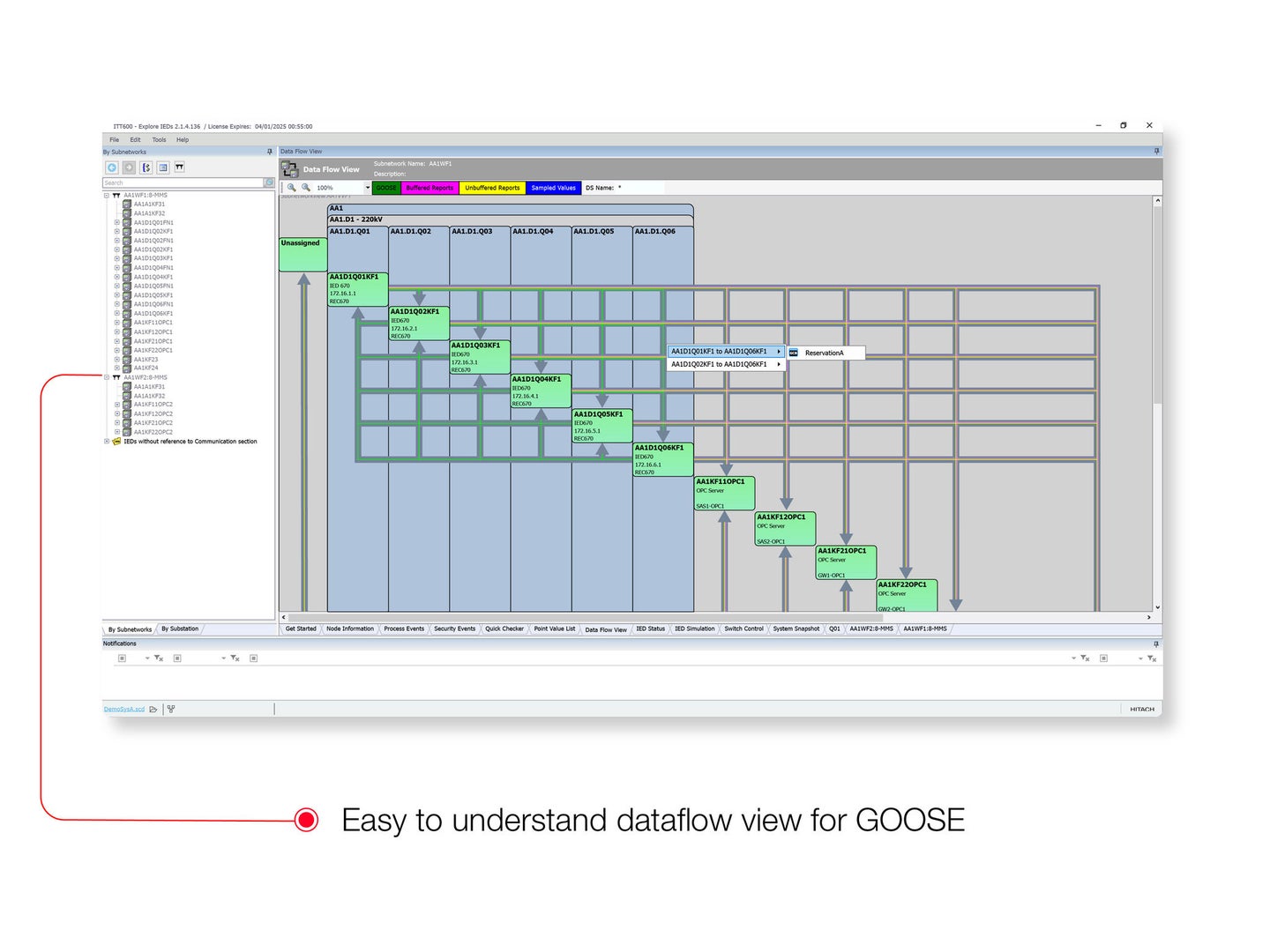Select the zoom-out magnifier in Data Flow View toolbar

(305, 187)
